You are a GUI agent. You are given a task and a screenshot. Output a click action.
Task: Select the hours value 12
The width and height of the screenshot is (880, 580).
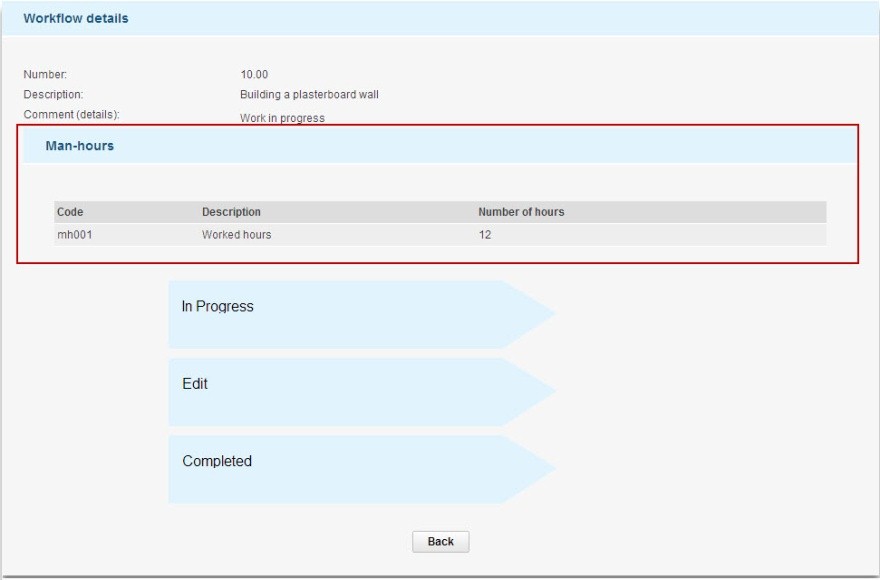coord(483,232)
